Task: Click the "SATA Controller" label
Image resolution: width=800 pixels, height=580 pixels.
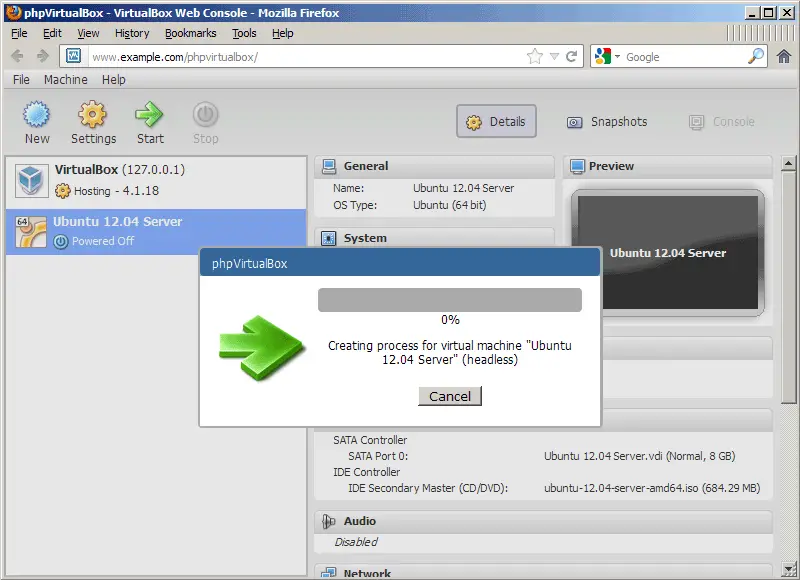Action: 370,440
